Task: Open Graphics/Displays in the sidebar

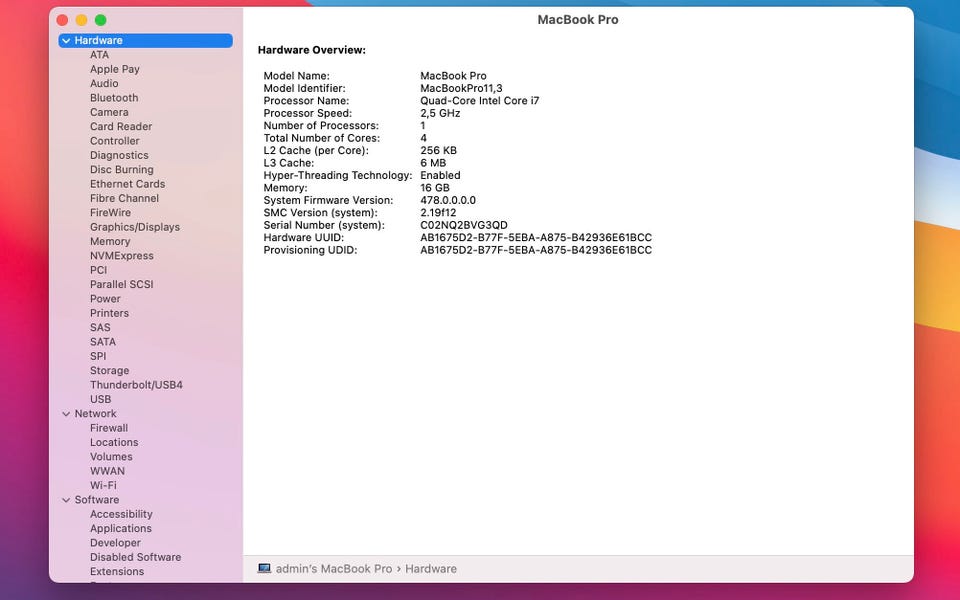Action: click(x=135, y=227)
